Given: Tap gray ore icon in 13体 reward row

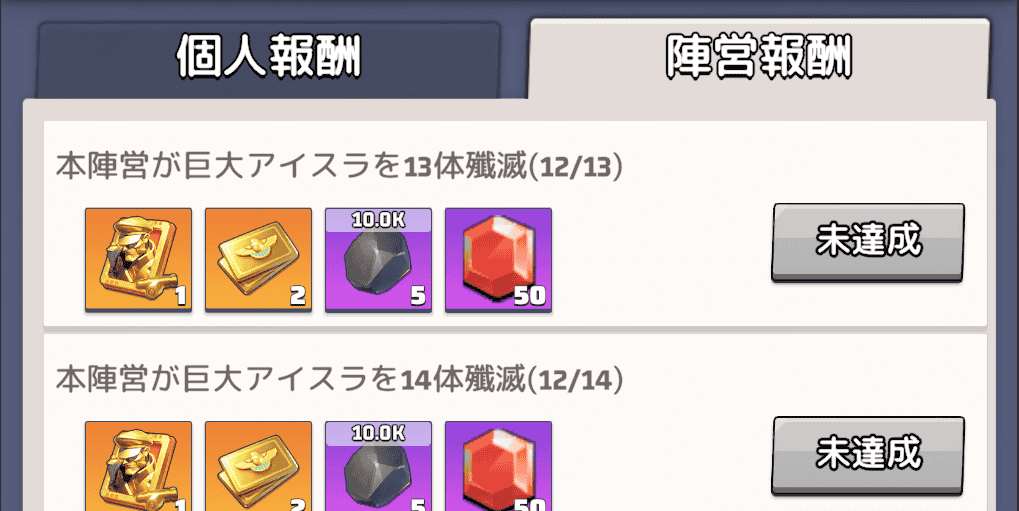Looking at the screenshot, I should point(378,260).
